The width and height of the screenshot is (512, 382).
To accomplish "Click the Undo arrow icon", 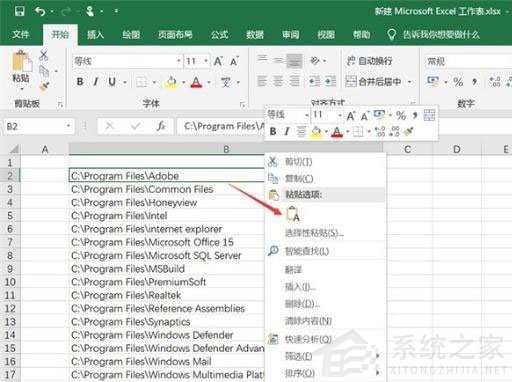I will (40, 12).
